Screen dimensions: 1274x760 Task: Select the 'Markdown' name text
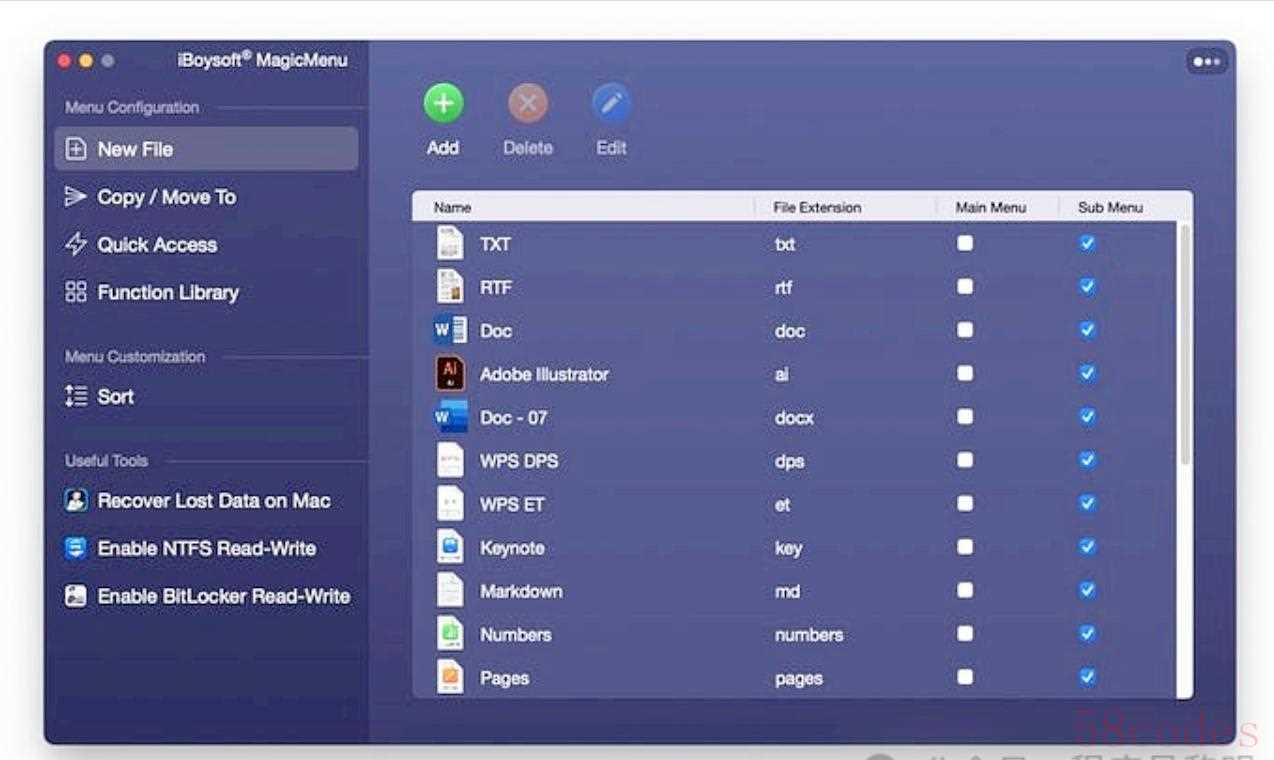[x=521, y=591]
